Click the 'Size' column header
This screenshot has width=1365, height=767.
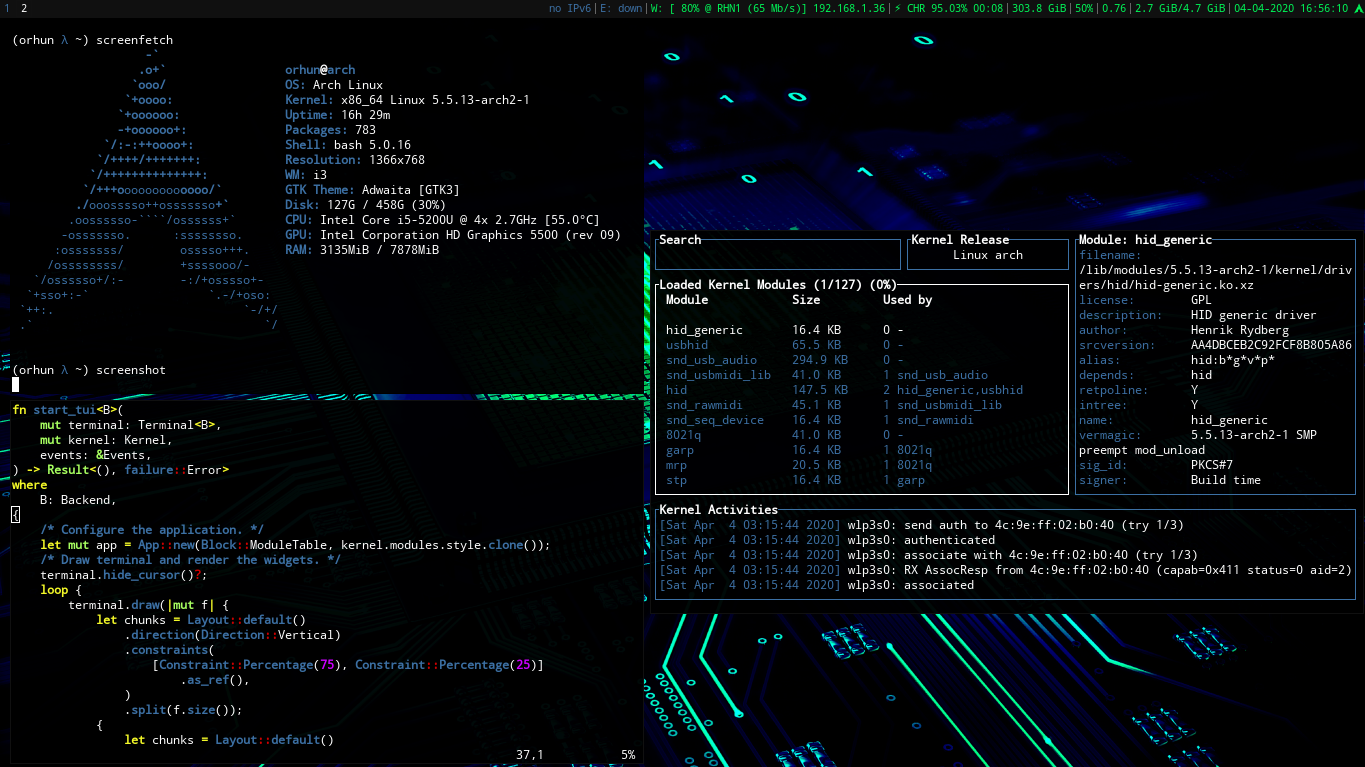(x=806, y=300)
